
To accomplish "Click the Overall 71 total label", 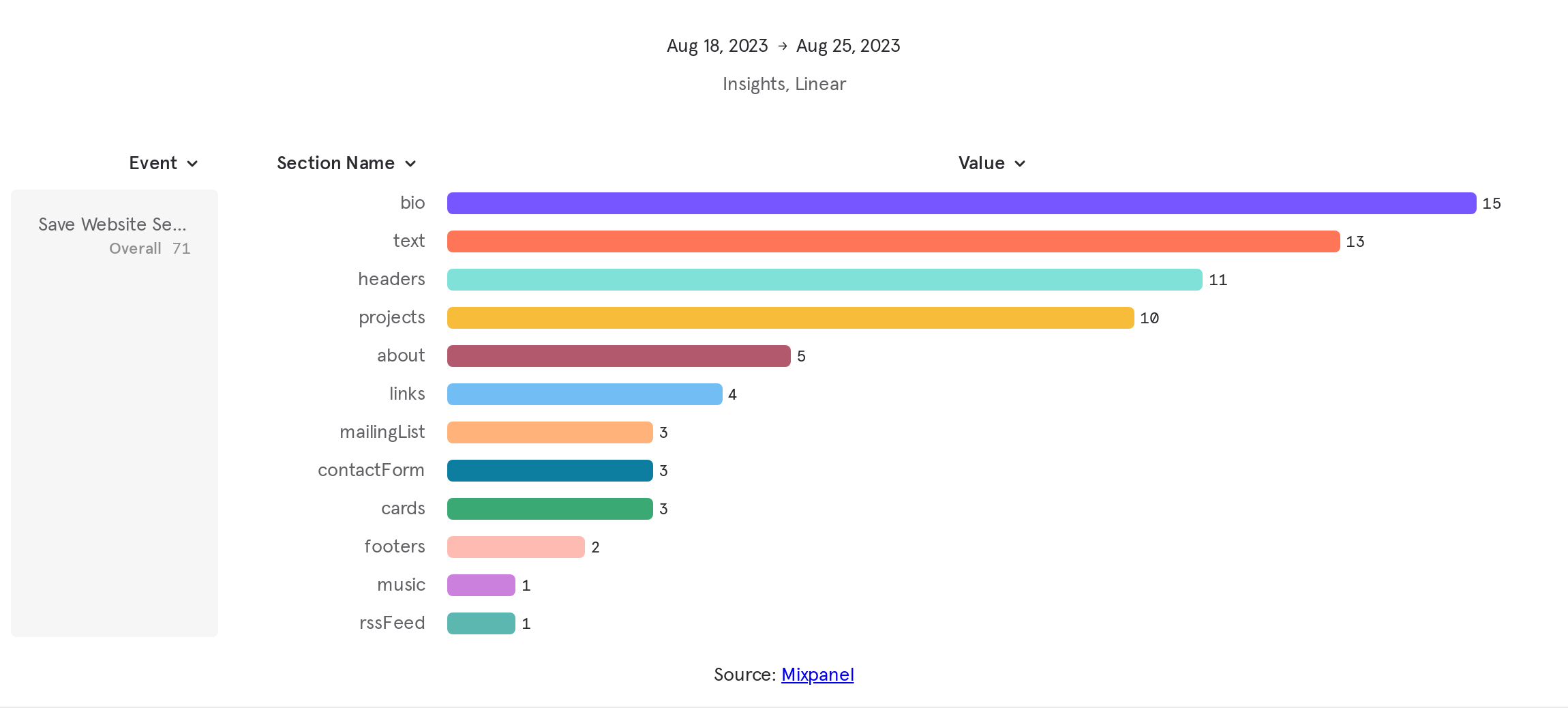I will click(x=149, y=248).
